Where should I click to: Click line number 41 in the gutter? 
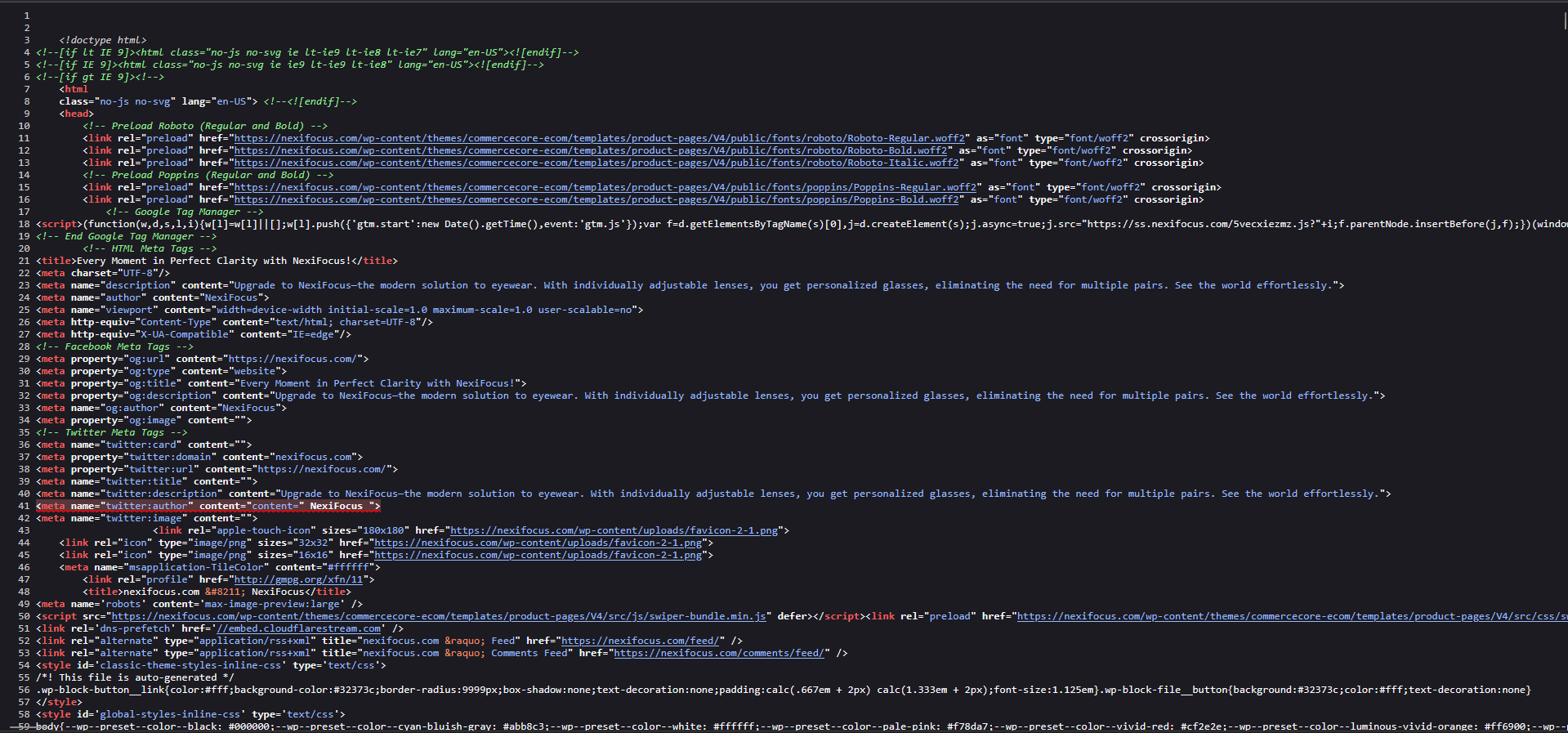pos(24,506)
